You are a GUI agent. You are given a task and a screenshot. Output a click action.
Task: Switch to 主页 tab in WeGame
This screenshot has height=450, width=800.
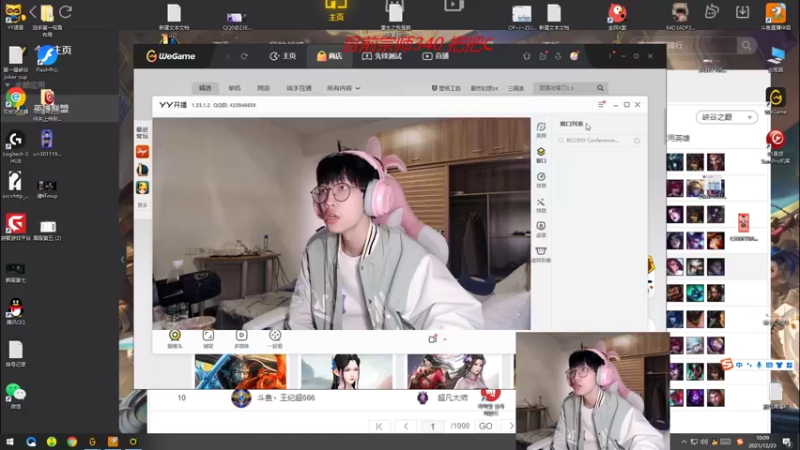pos(283,56)
